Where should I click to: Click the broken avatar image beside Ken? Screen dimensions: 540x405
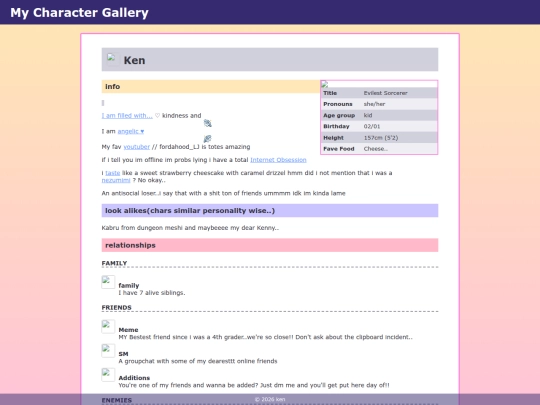pos(112,59)
